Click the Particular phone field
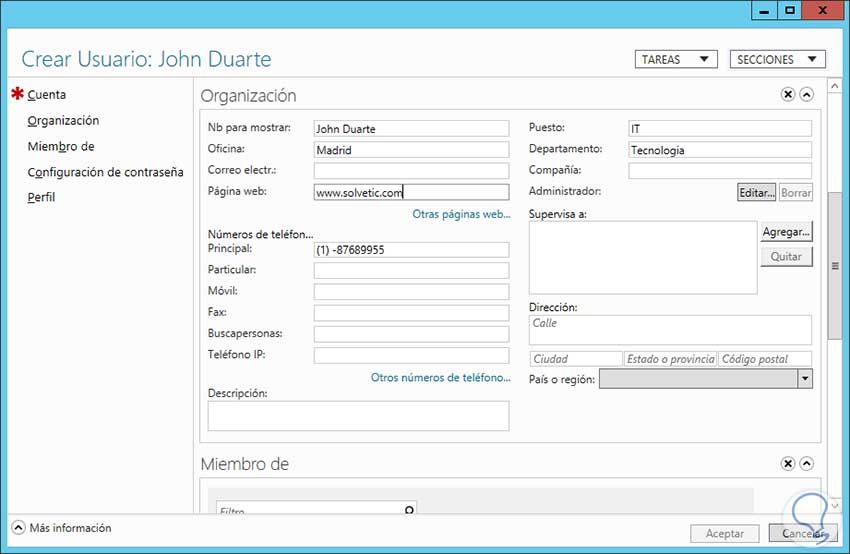The width and height of the screenshot is (850, 554). pos(411,270)
